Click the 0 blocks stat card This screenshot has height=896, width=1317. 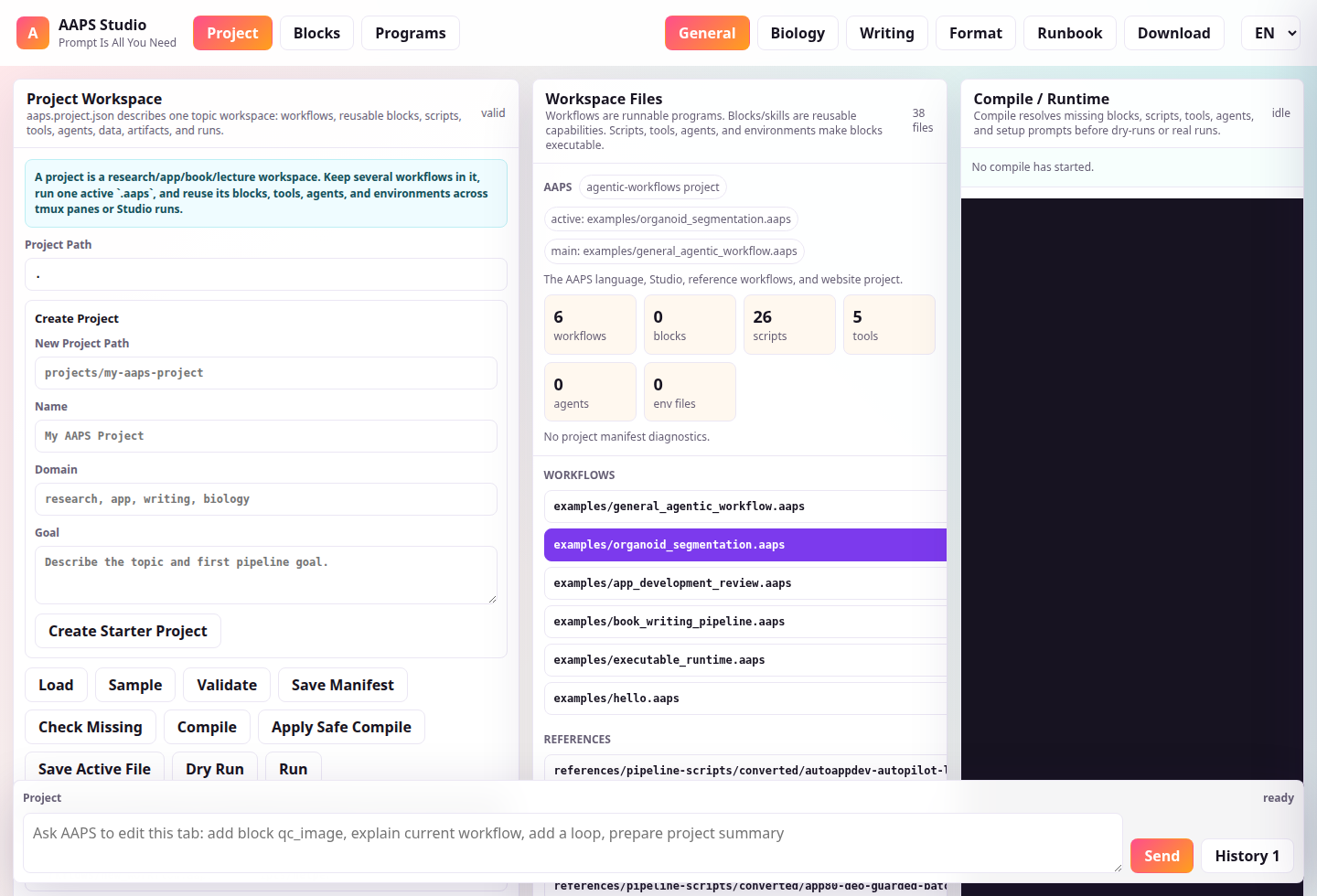(690, 325)
